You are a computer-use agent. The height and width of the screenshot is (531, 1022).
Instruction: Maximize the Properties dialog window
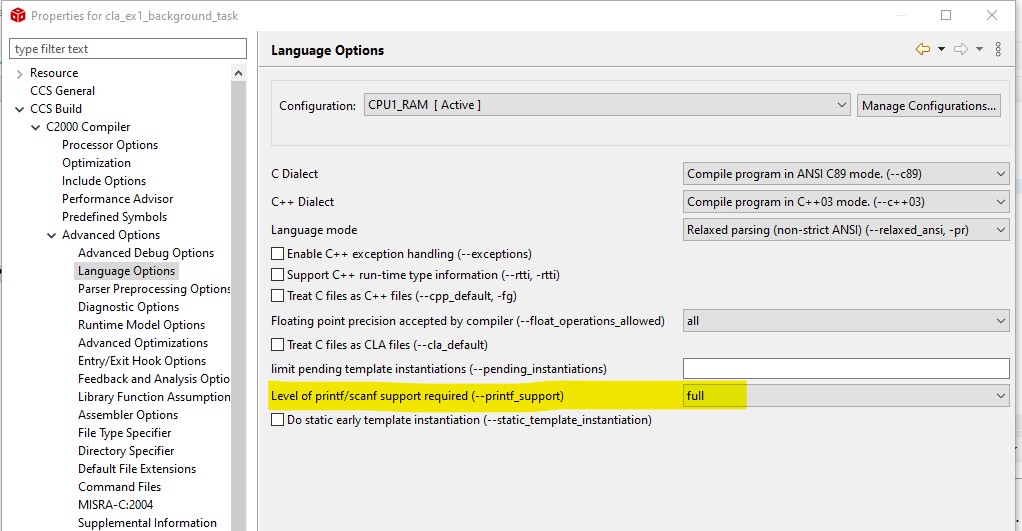[x=946, y=15]
